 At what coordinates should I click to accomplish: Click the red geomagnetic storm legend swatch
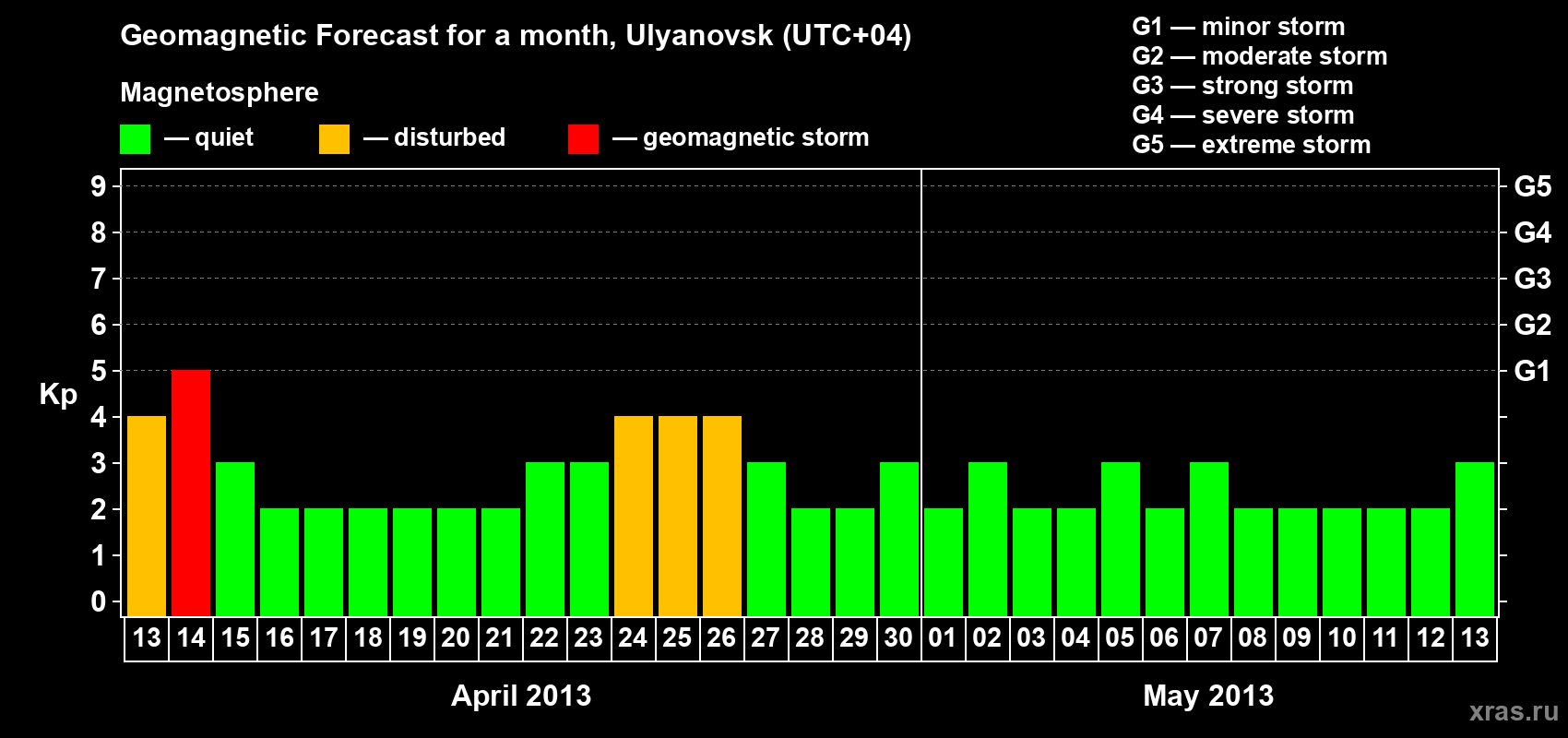[x=583, y=139]
